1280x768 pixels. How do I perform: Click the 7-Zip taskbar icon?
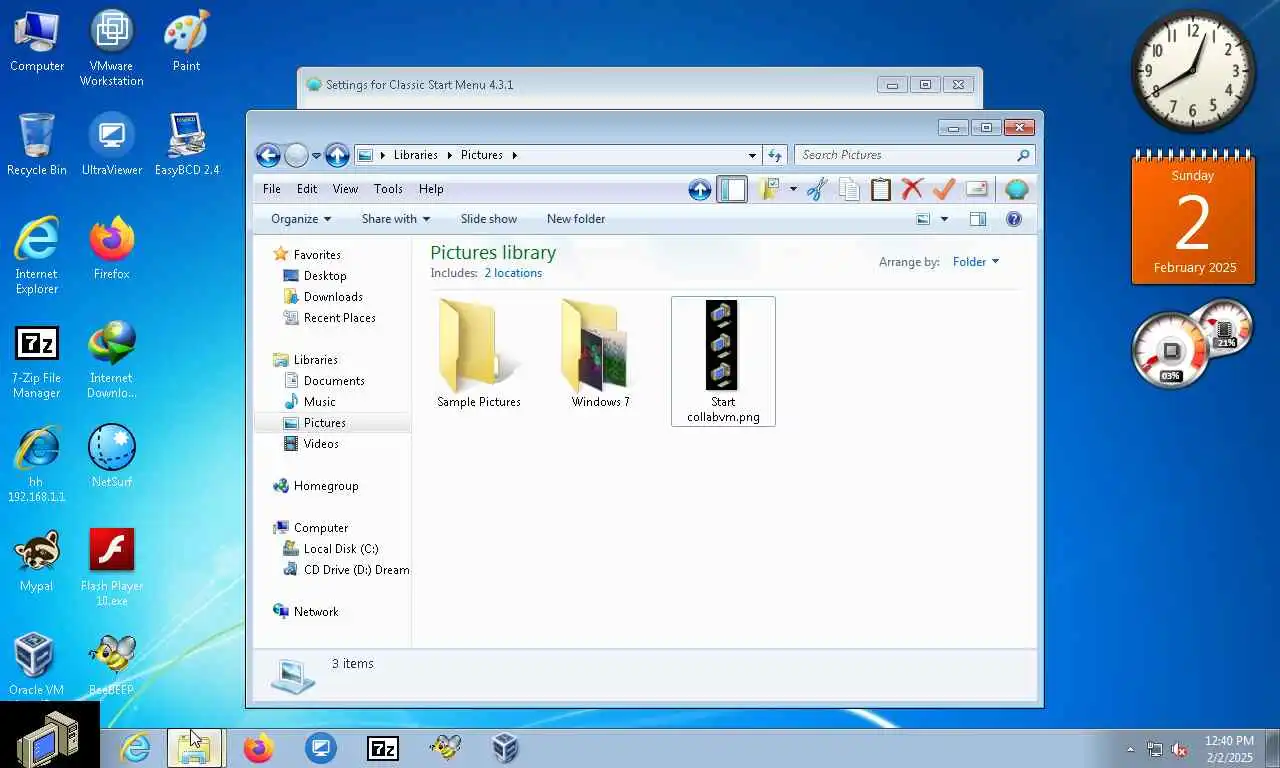(x=383, y=748)
